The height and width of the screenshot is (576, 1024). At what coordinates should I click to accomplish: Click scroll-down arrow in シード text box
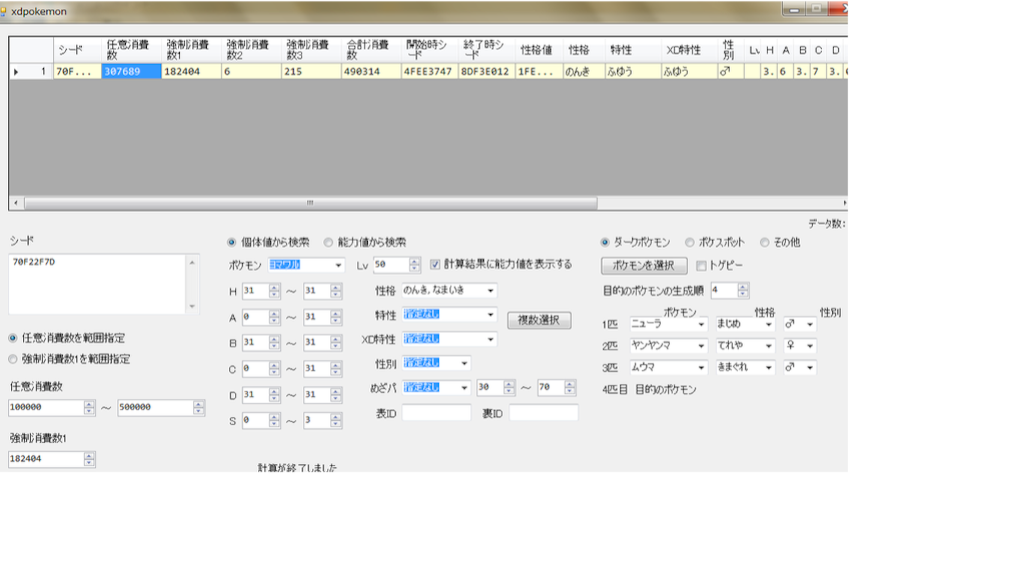tap(192, 306)
